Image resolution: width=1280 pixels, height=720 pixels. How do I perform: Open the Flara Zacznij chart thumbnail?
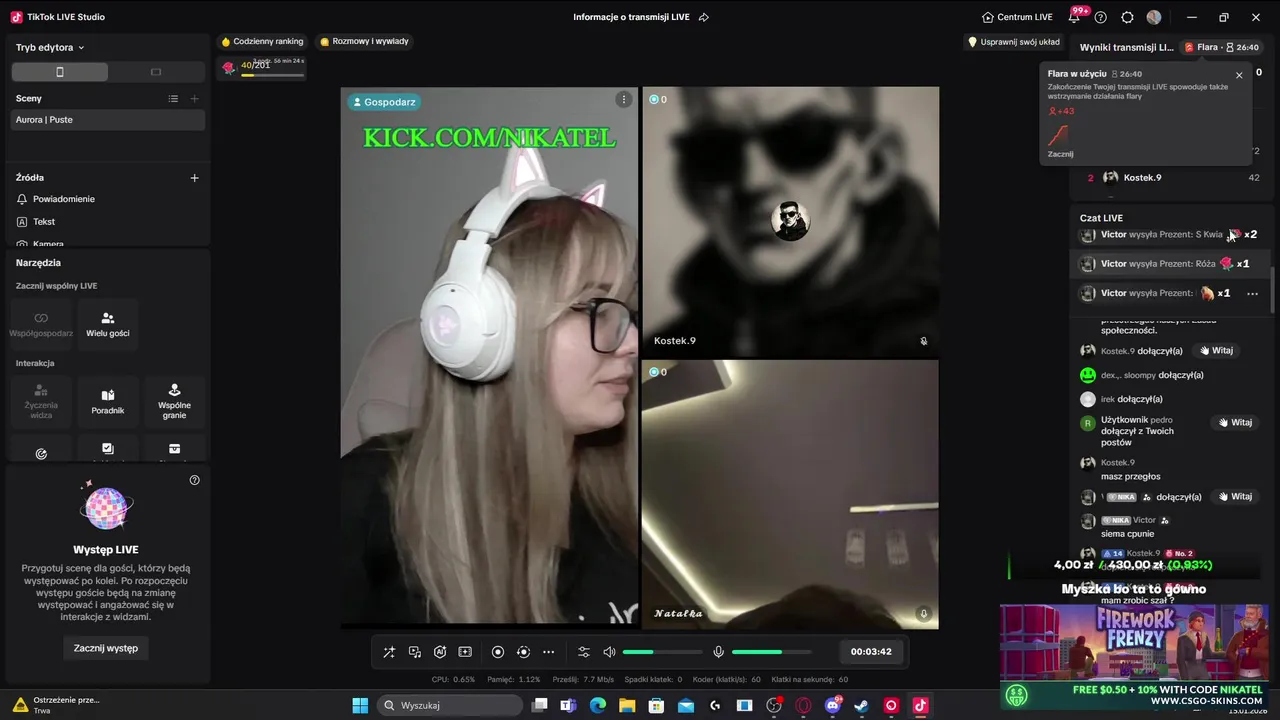click(x=1058, y=135)
